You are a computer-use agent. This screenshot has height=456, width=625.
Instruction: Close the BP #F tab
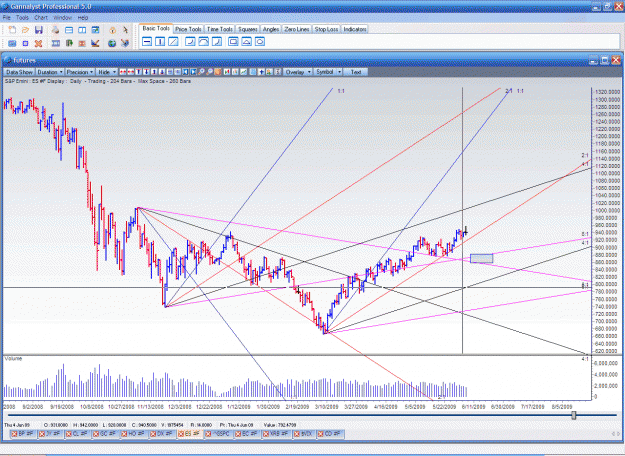click(14, 434)
